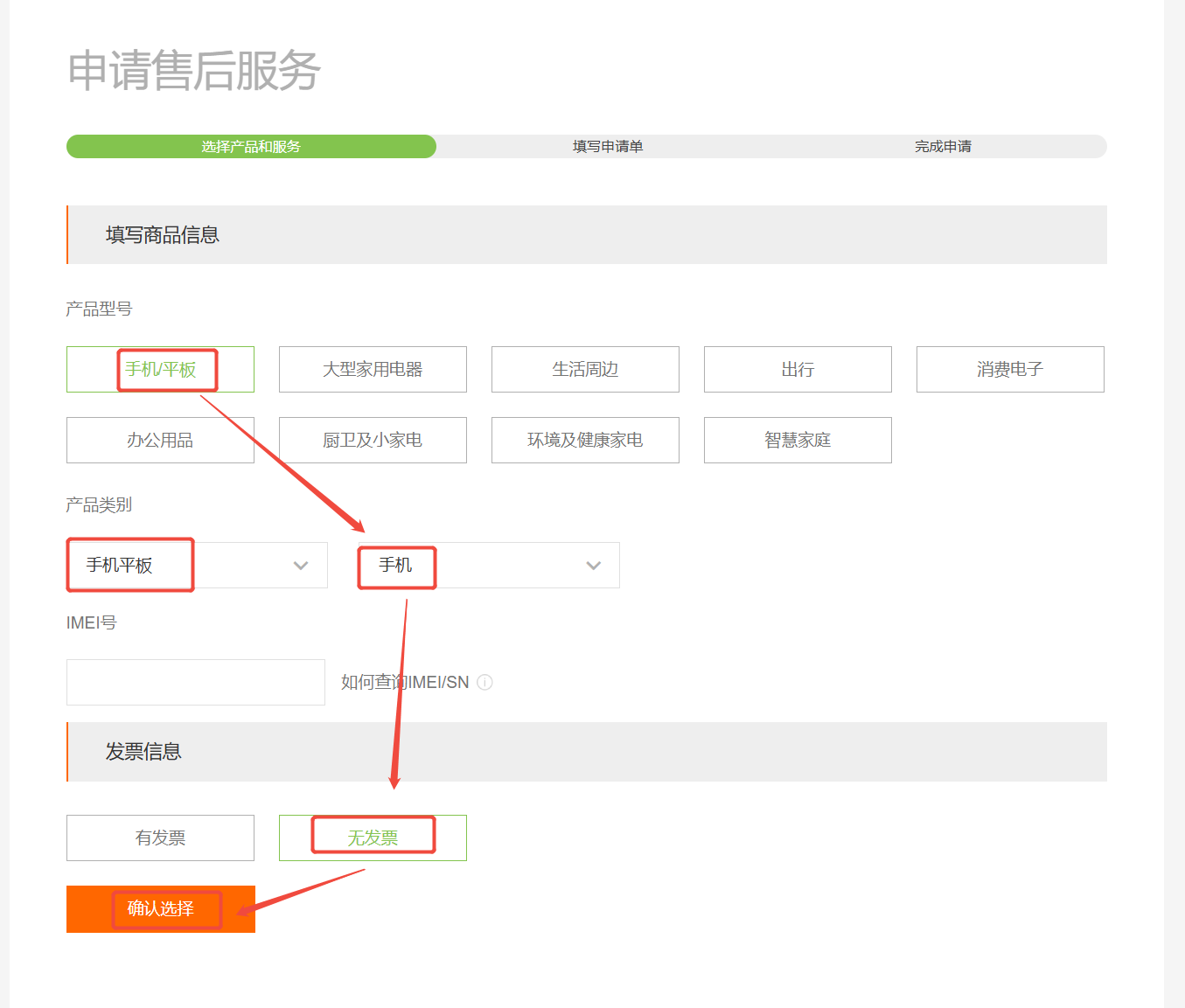Click the chevron arrow in 手机 dropdown
The height and width of the screenshot is (1008, 1185).
tap(594, 566)
